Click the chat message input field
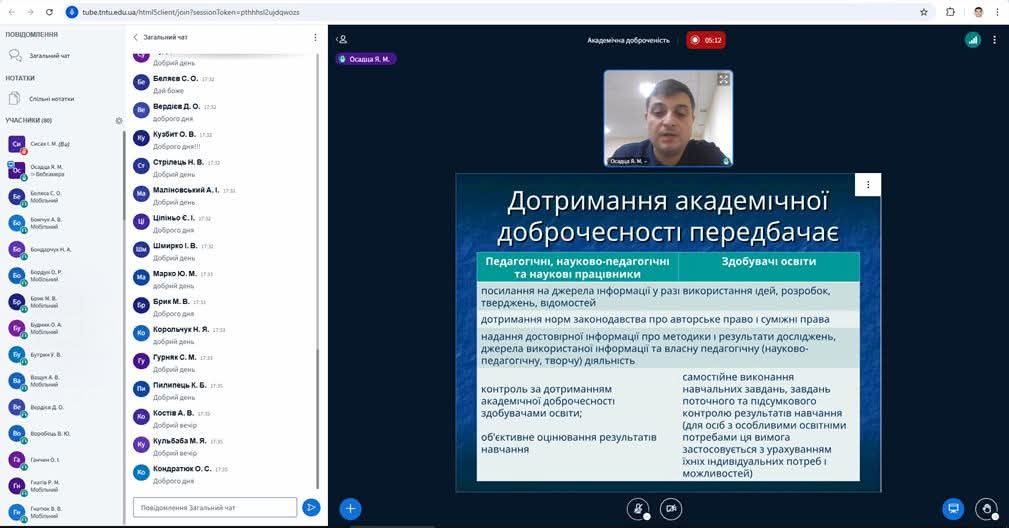The width and height of the screenshot is (1009, 528). 214,507
